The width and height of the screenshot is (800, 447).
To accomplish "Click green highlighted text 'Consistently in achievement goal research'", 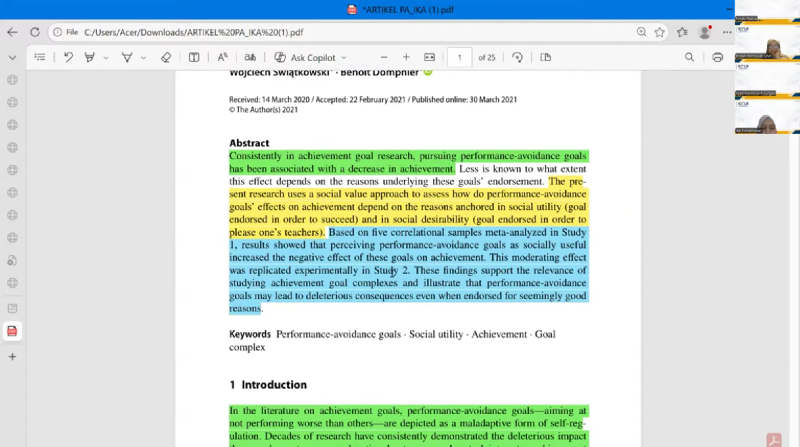I will pyautogui.click(x=321, y=156).
